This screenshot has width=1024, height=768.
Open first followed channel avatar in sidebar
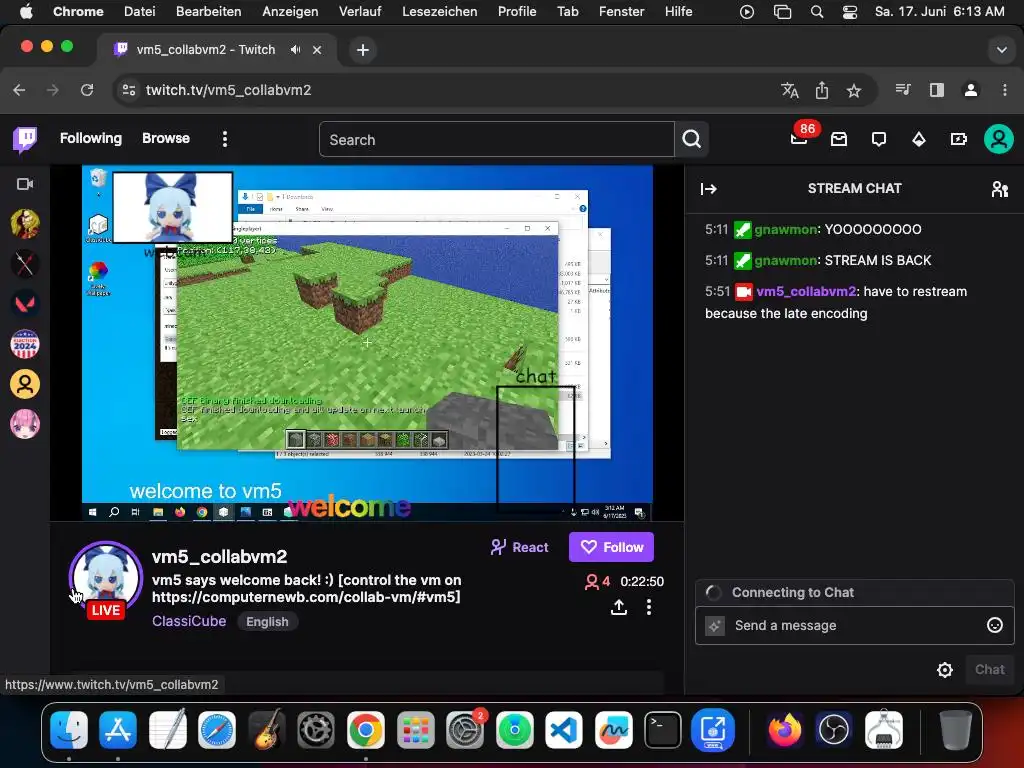coord(25,224)
